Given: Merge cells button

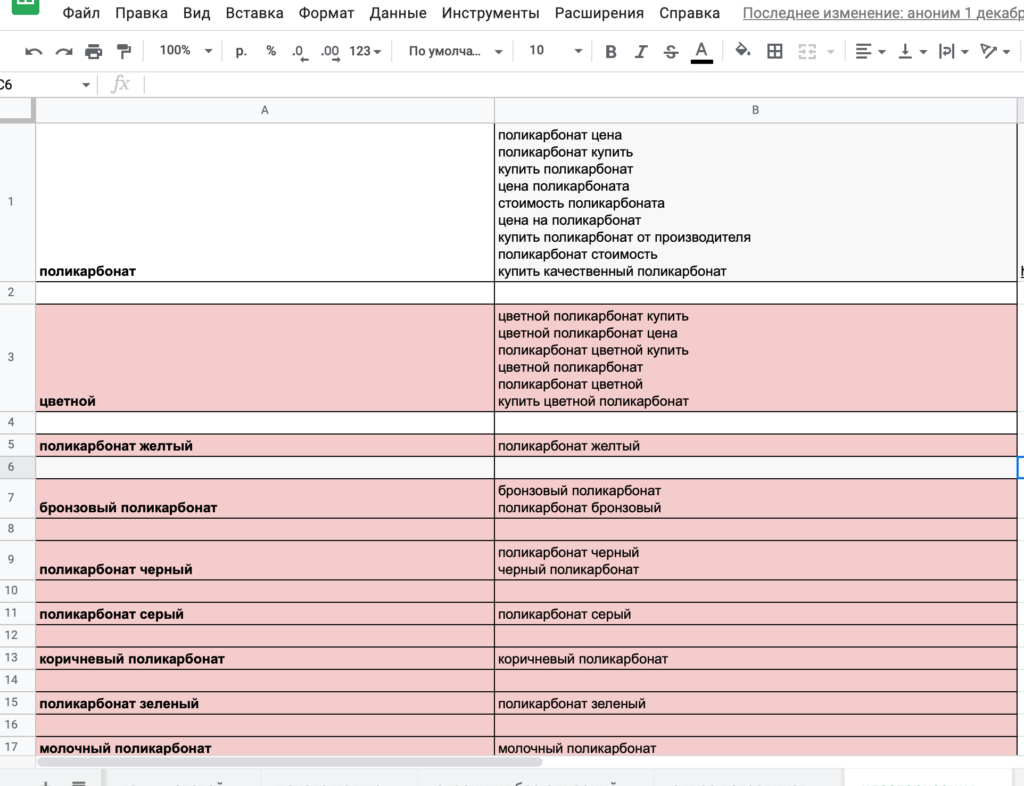Looking at the screenshot, I should [807, 52].
